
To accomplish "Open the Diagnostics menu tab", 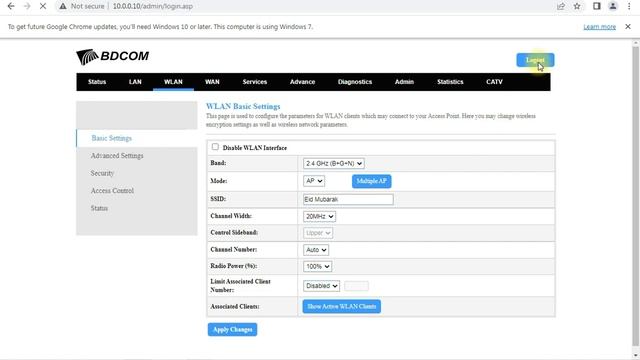I will click(x=355, y=82).
